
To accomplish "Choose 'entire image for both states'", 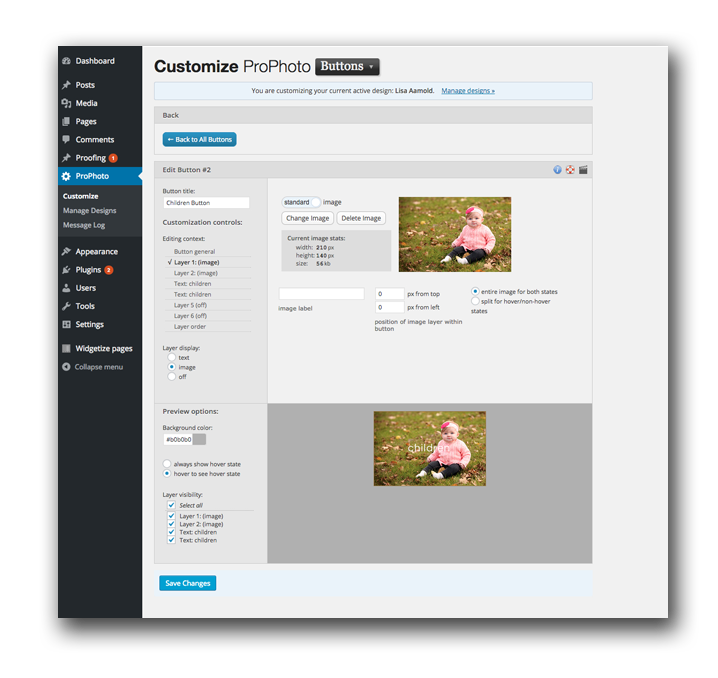I will (475, 291).
